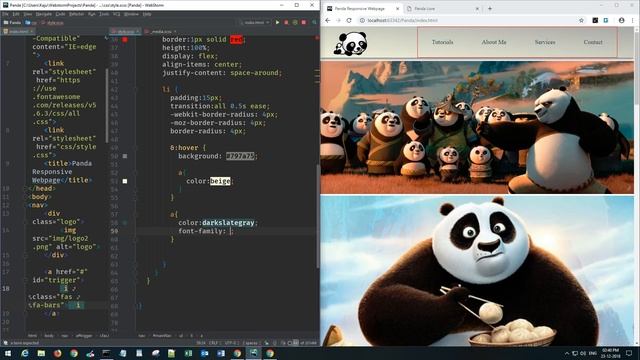Click the site info icon in address bar
This screenshot has height=360, width=640.
pyautogui.click(x=362, y=20)
